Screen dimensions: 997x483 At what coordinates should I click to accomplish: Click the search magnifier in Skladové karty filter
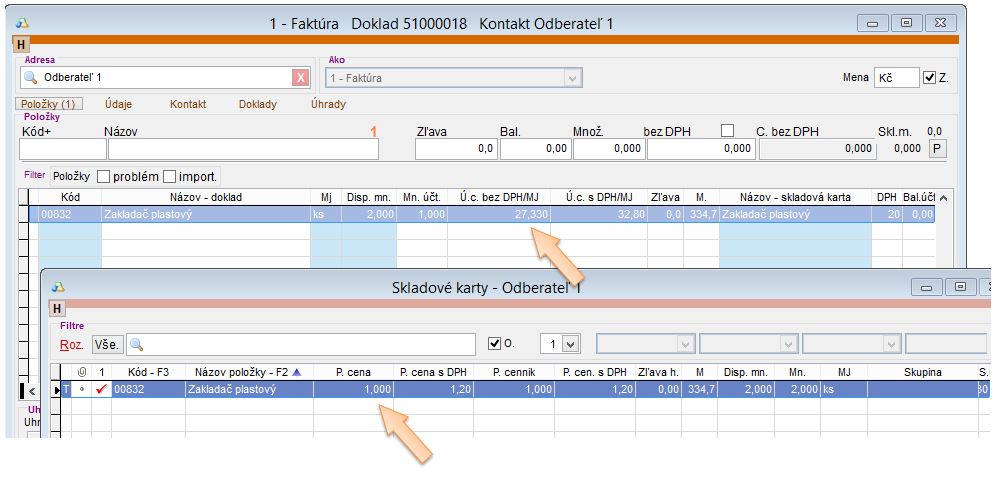click(x=138, y=344)
